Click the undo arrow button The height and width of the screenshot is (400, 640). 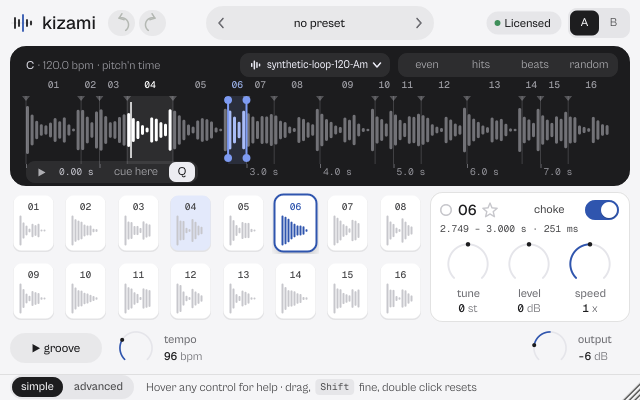121,23
